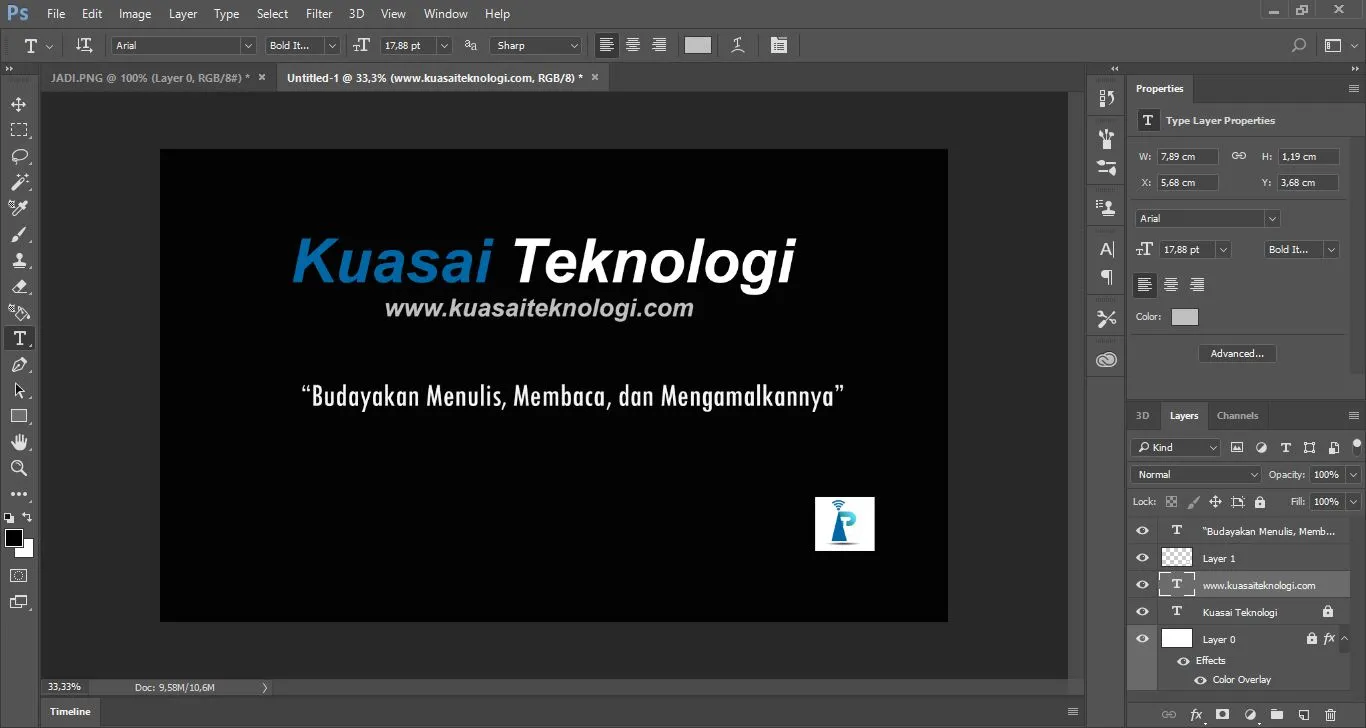Open the Filter menu
The image size is (1366, 728).
318,13
